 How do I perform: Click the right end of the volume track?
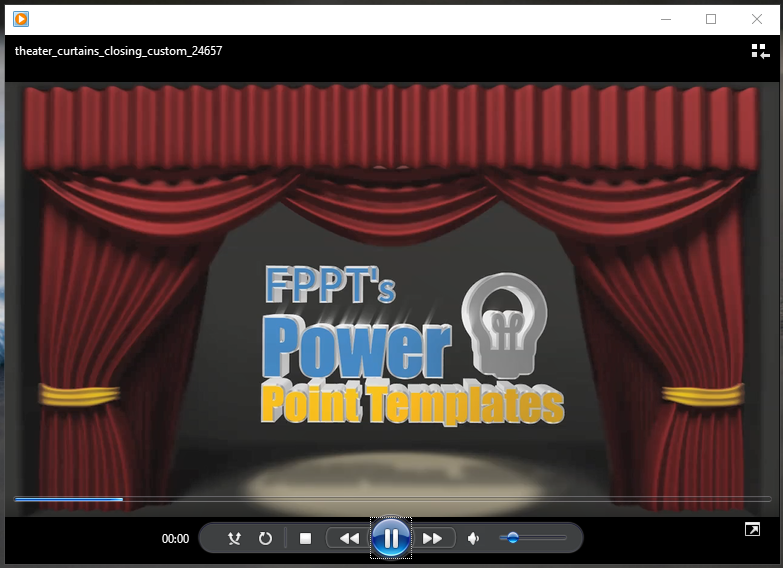pyautogui.click(x=563, y=538)
